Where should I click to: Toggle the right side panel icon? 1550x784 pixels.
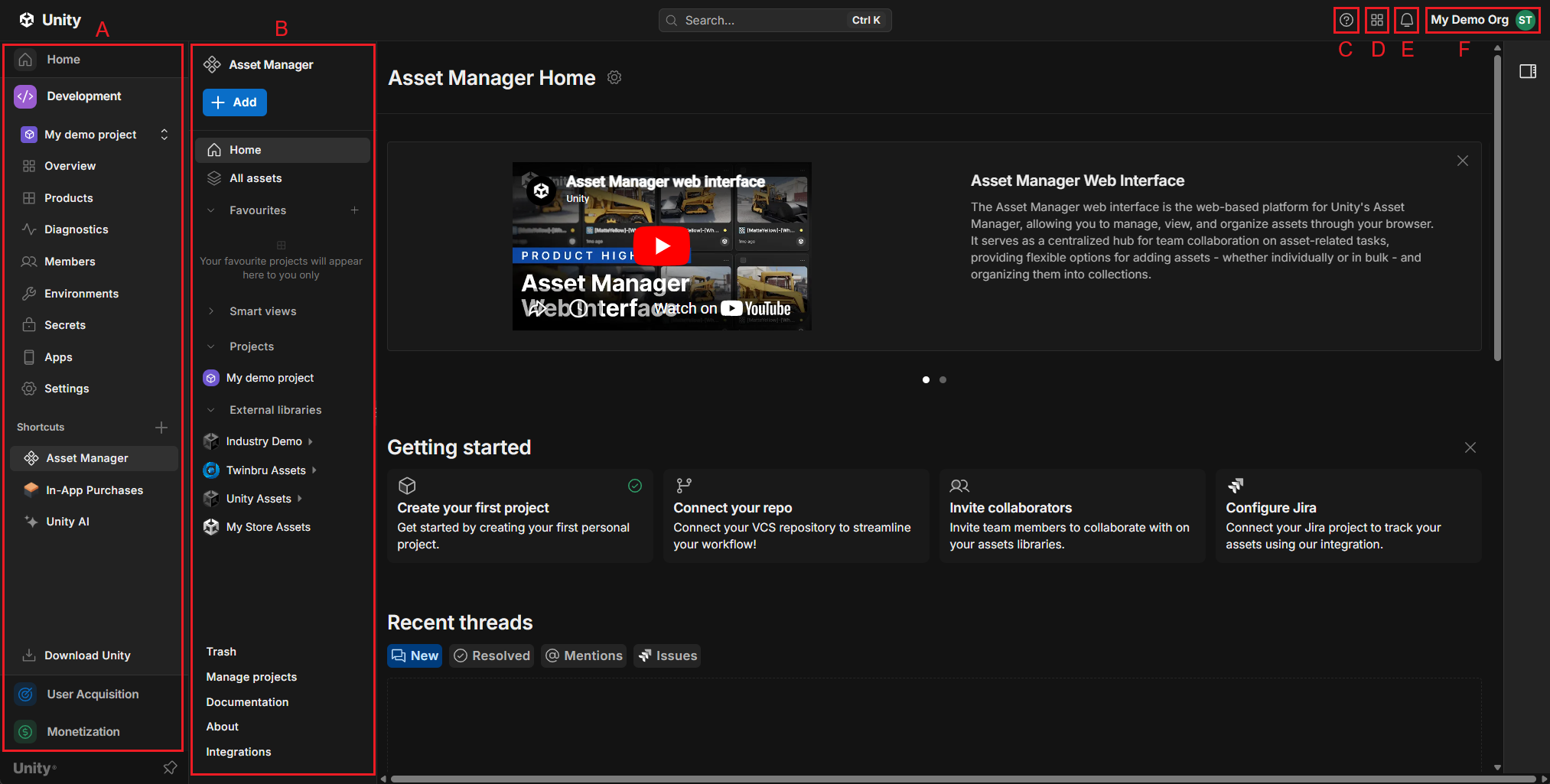click(1528, 71)
